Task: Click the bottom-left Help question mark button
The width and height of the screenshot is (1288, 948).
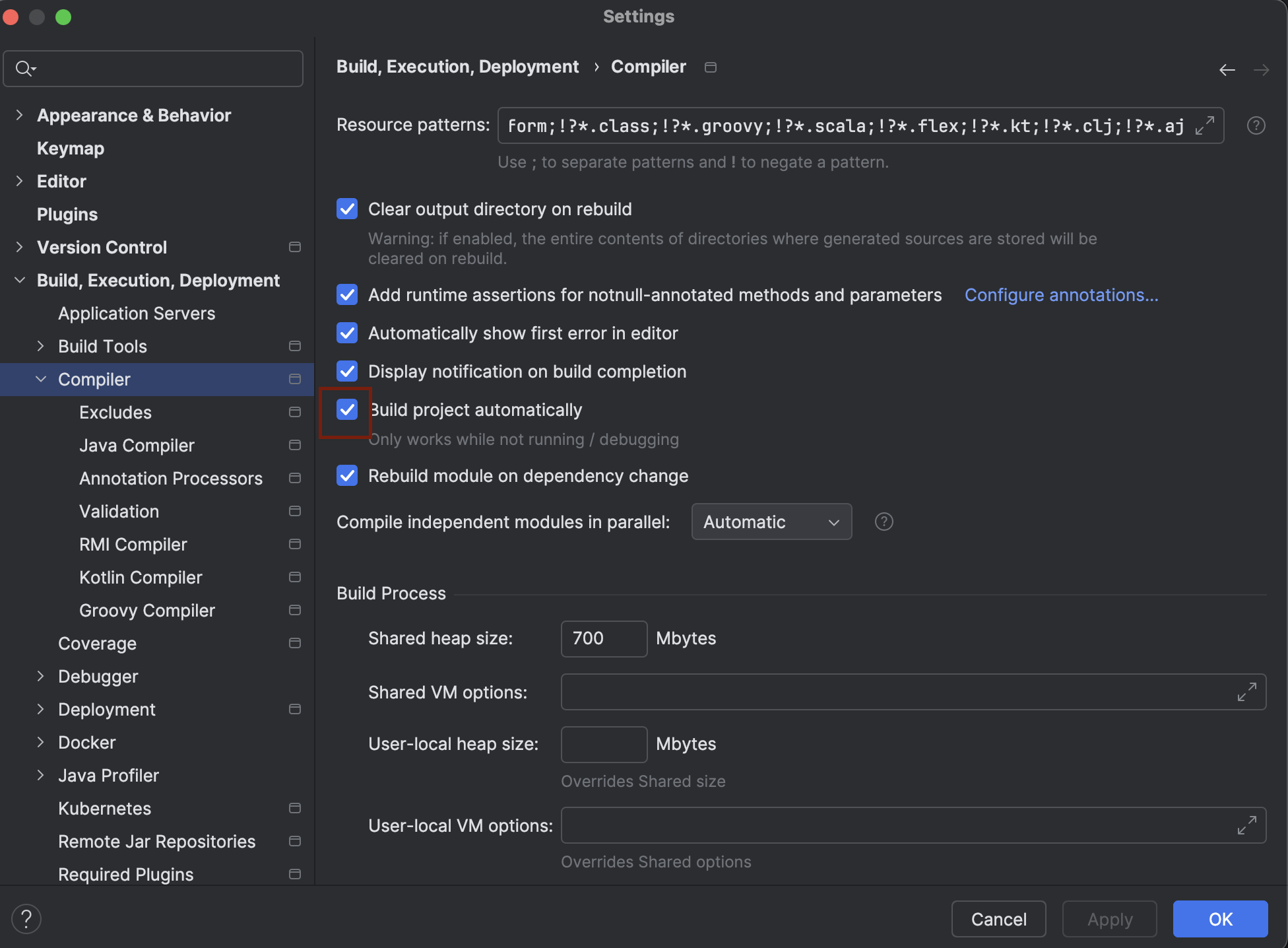Action: [26, 919]
